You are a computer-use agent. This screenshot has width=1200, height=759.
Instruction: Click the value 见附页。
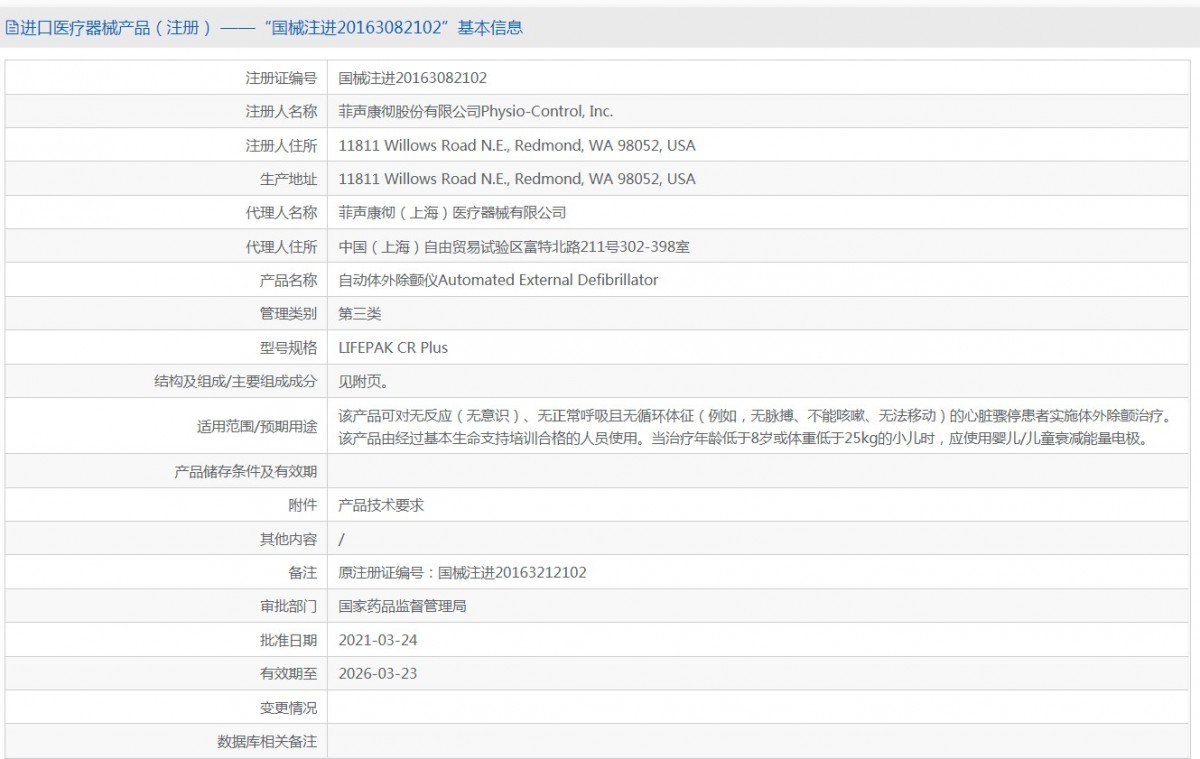364,381
